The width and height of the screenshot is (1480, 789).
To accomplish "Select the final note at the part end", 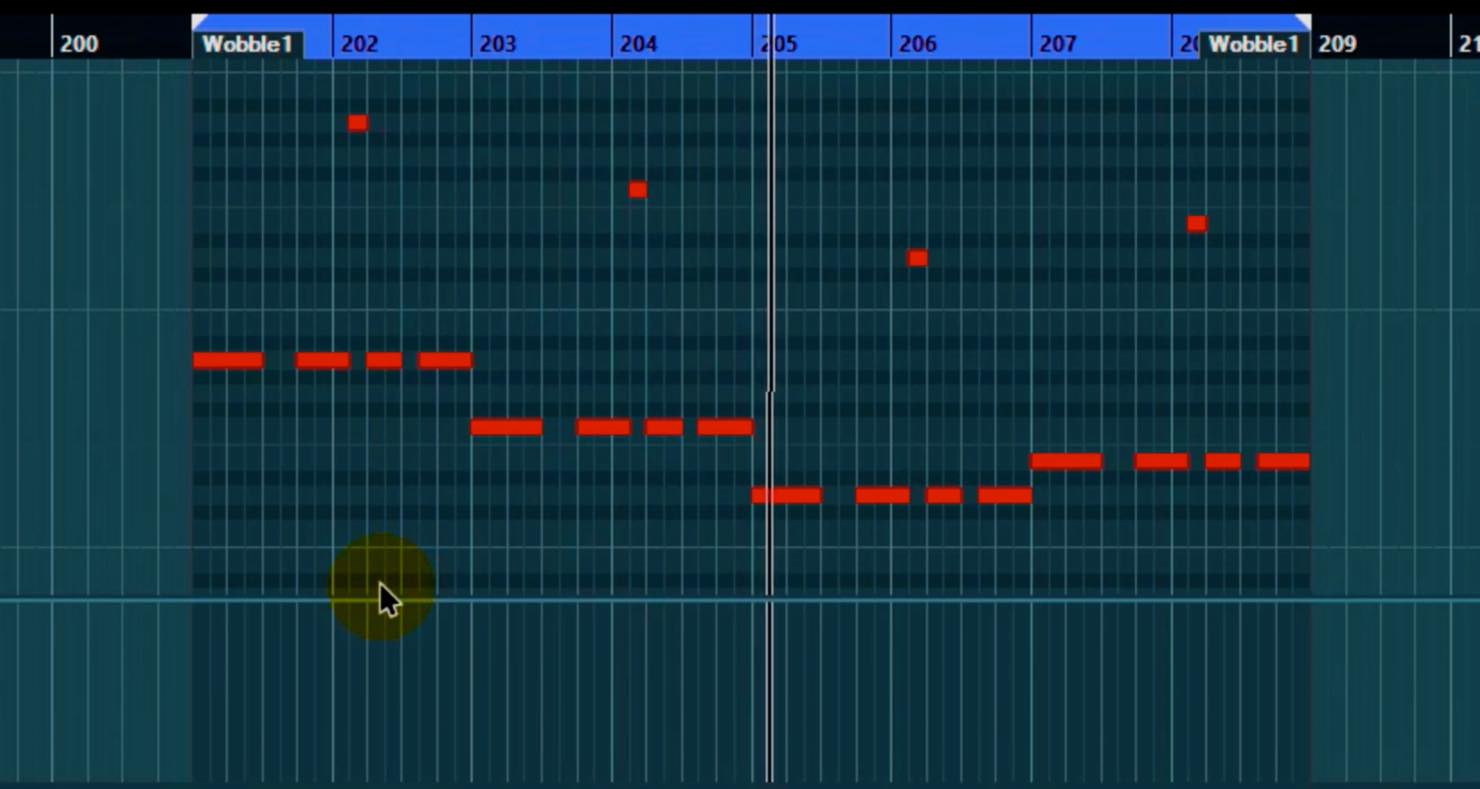I will pos(1284,461).
